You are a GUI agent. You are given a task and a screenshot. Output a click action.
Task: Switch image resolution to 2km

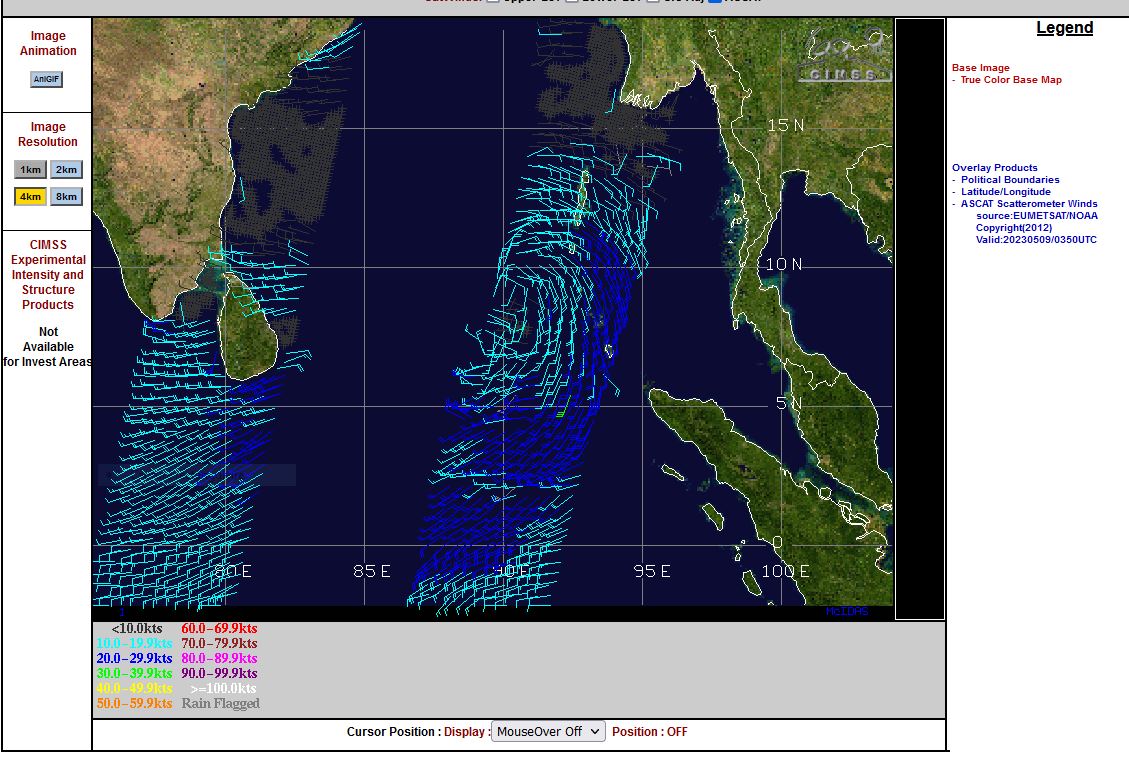[x=66, y=170]
